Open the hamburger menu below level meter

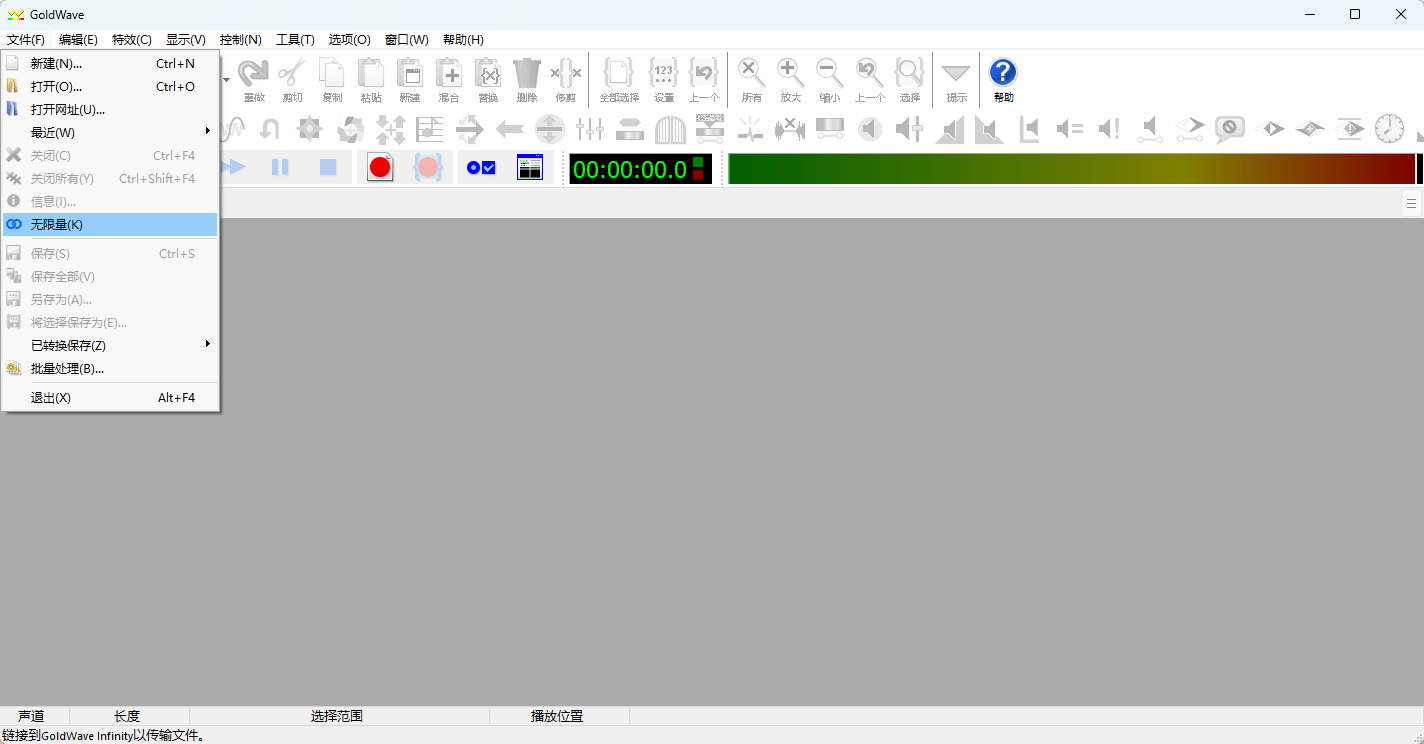pyautogui.click(x=1411, y=204)
